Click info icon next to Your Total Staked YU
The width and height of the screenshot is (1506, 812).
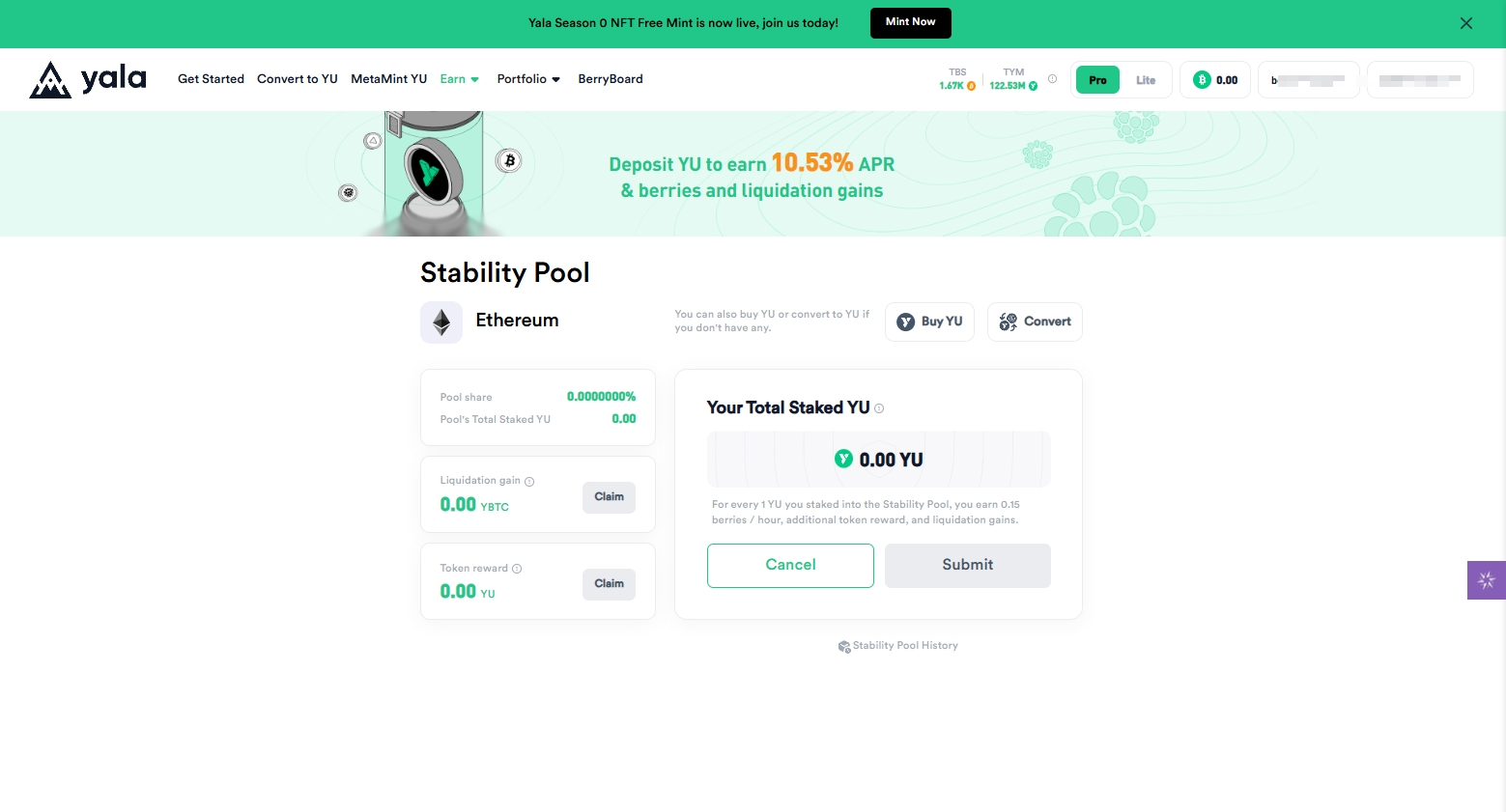[x=879, y=408]
